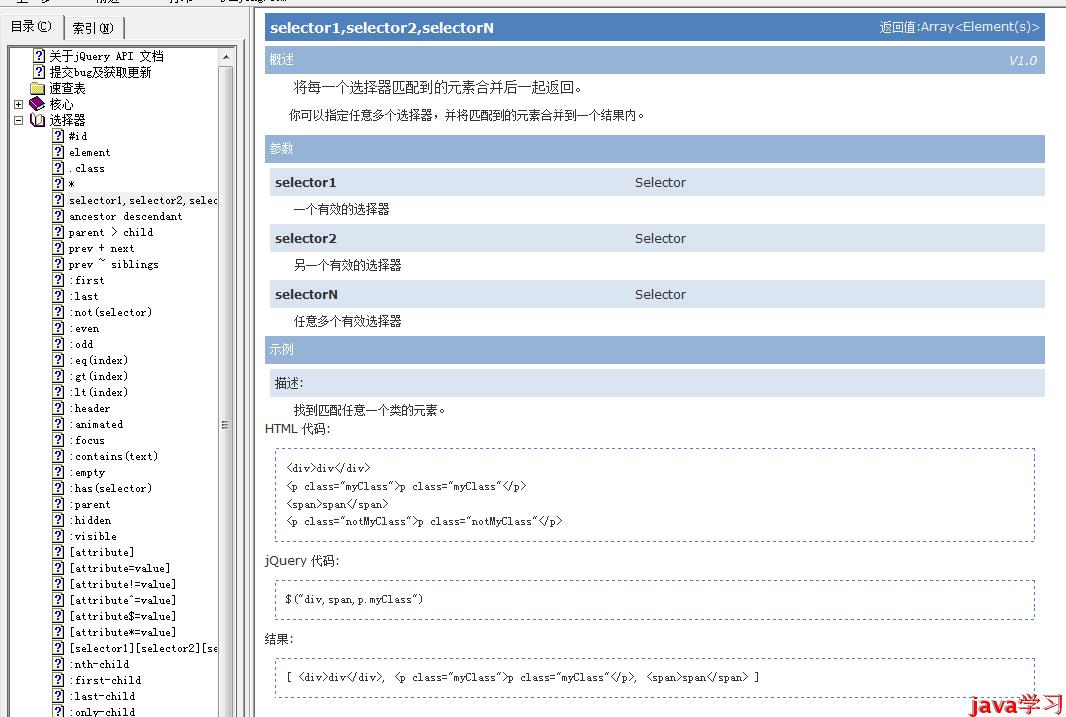Click the tree scrollbar up arrow
1066x717 pixels.
tap(226, 58)
